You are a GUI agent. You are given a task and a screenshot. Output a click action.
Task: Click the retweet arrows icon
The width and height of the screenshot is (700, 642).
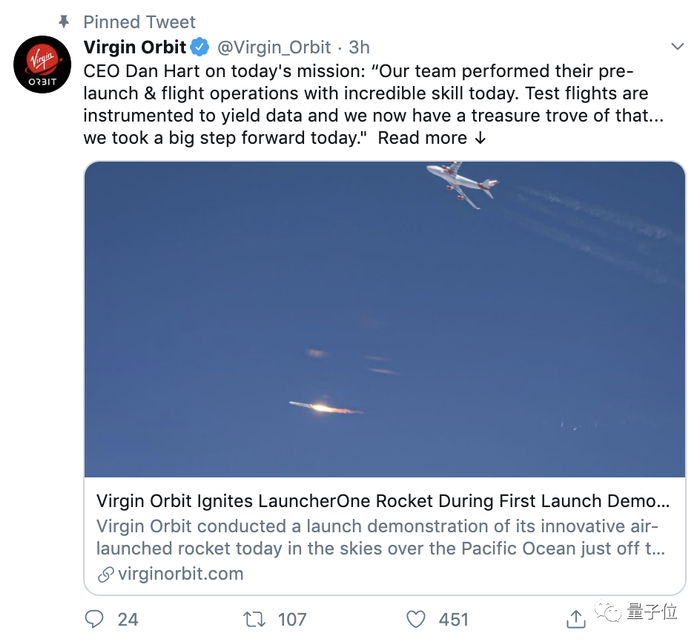point(254,619)
